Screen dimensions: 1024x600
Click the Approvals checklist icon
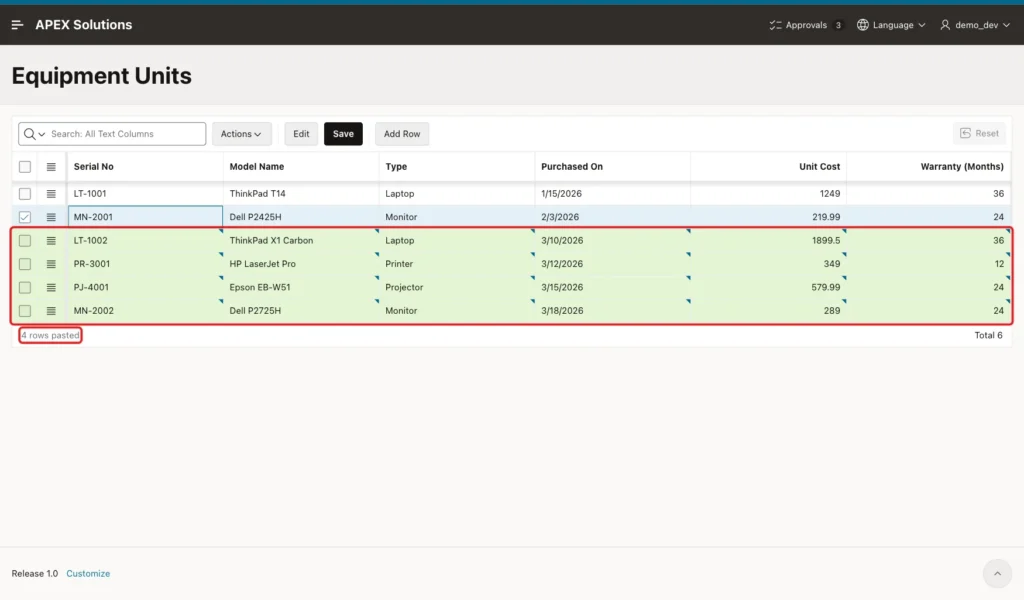pyautogui.click(x=775, y=25)
